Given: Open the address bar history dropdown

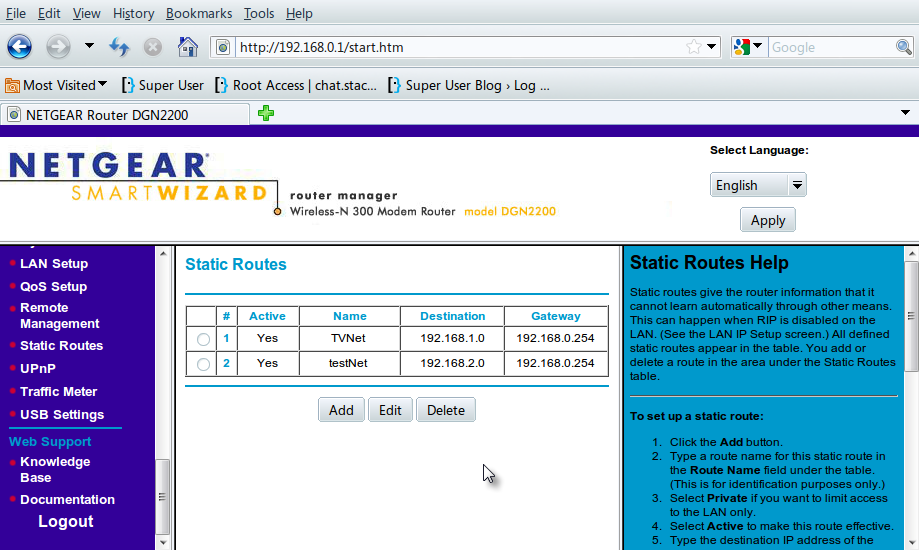Looking at the screenshot, I should coord(712,46).
